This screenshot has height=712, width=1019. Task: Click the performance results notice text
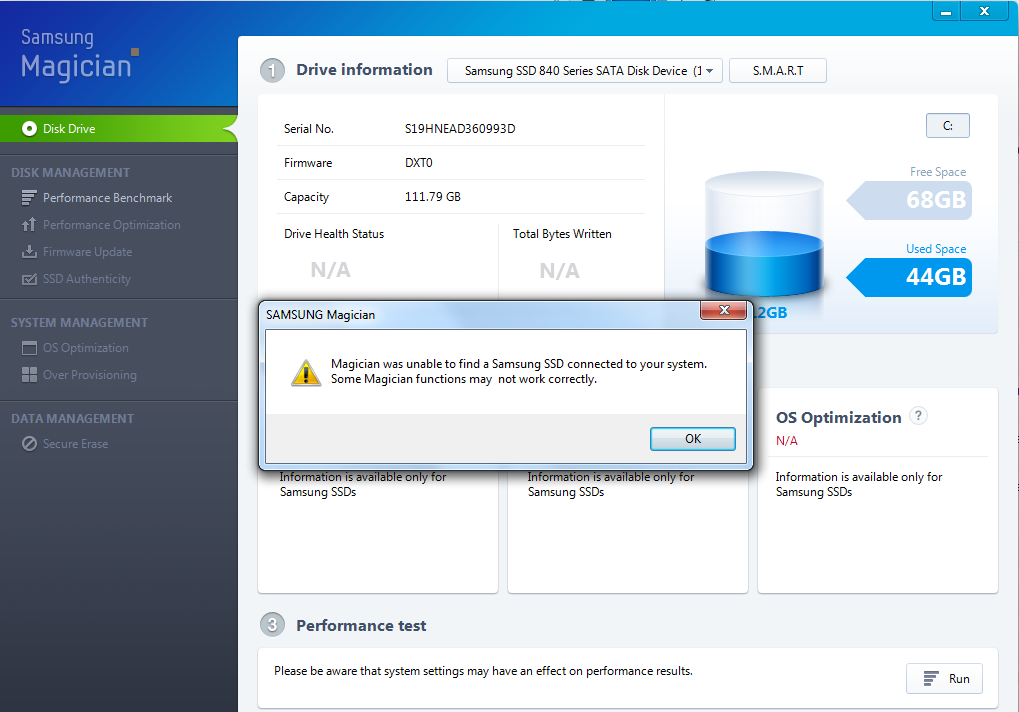click(484, 671)
